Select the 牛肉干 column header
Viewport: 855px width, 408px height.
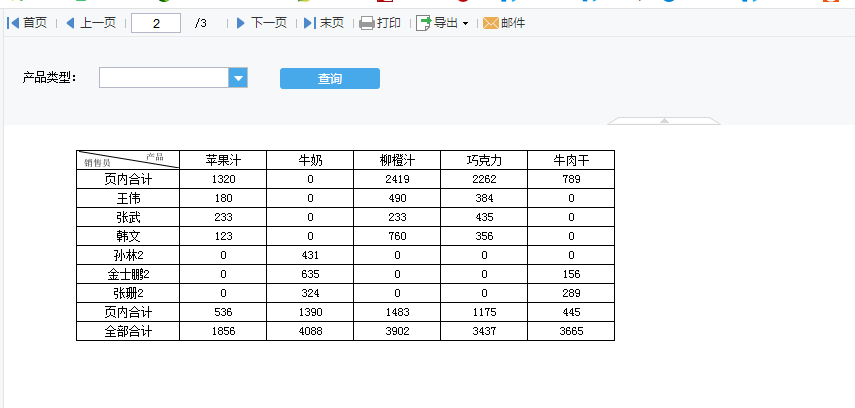point(571,160)
